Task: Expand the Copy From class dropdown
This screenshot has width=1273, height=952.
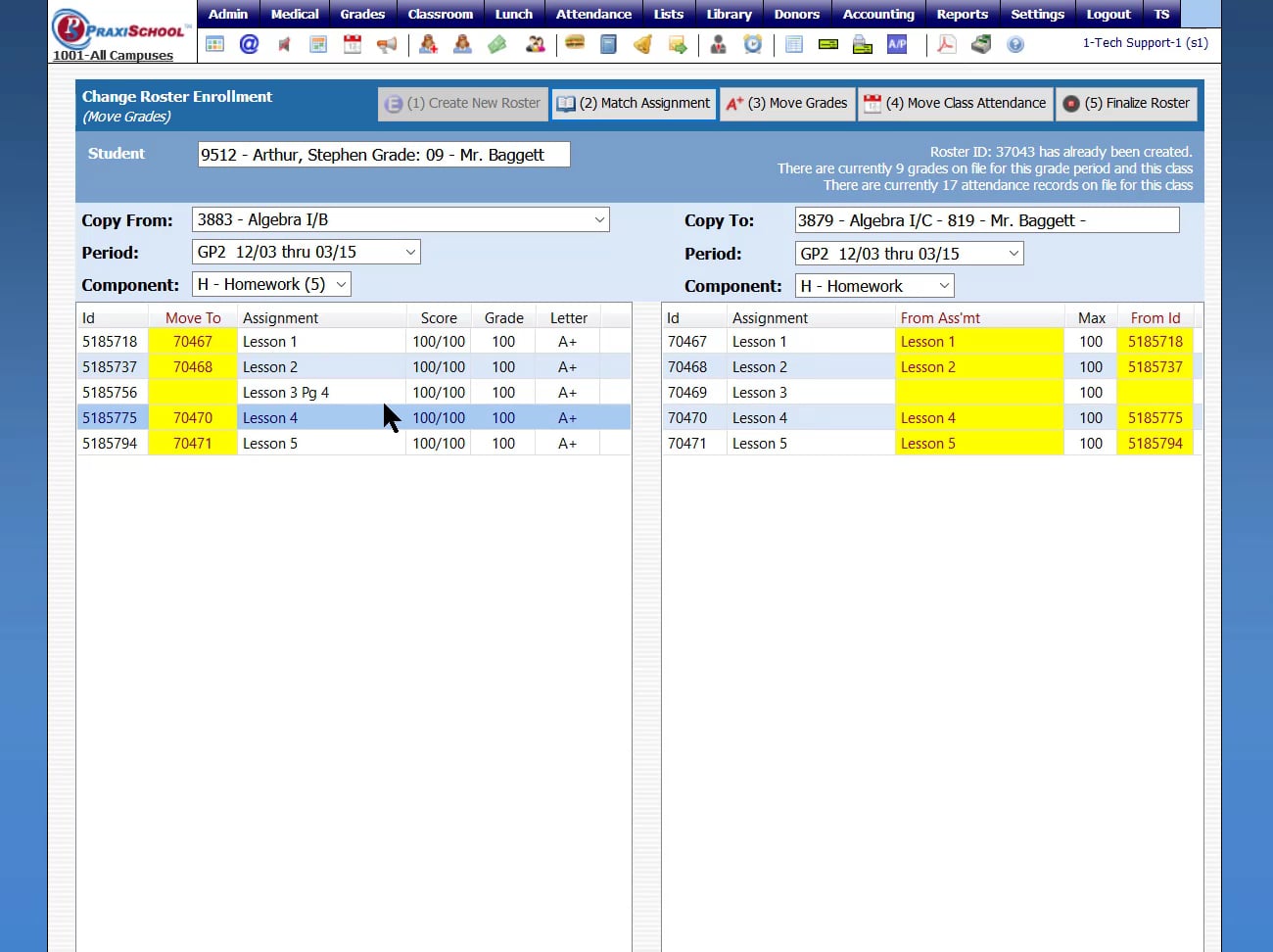Action: pyautogui.click(x=401, y=220)
